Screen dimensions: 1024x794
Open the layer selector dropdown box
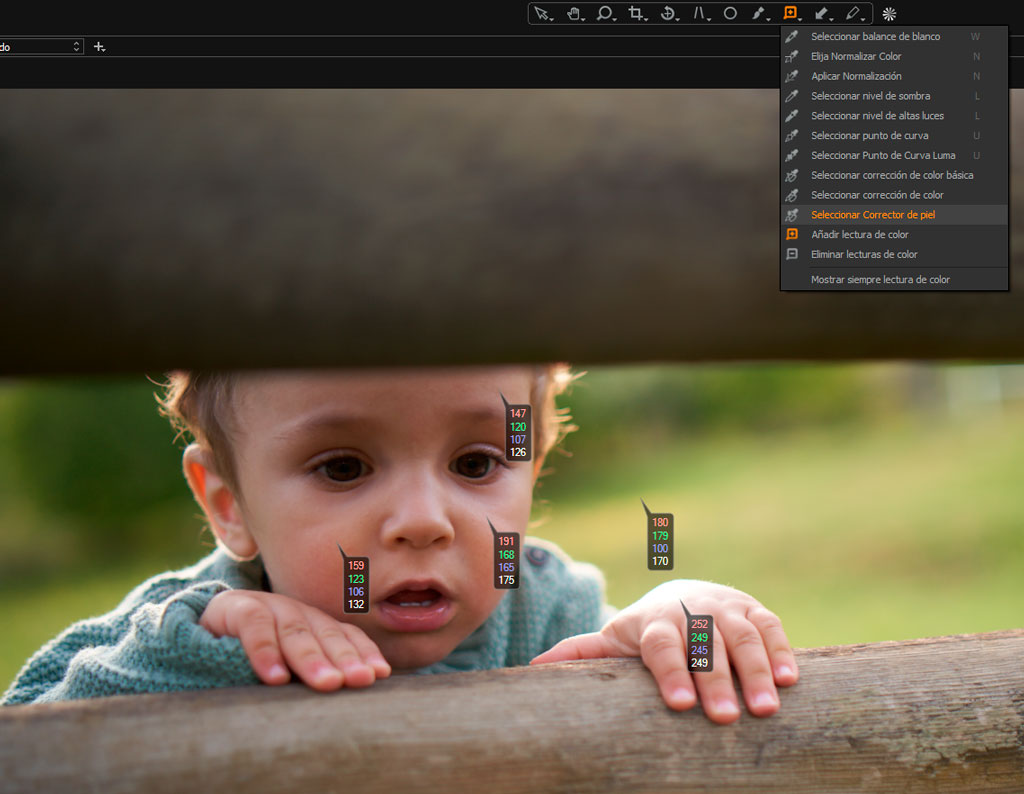[40, 47]
